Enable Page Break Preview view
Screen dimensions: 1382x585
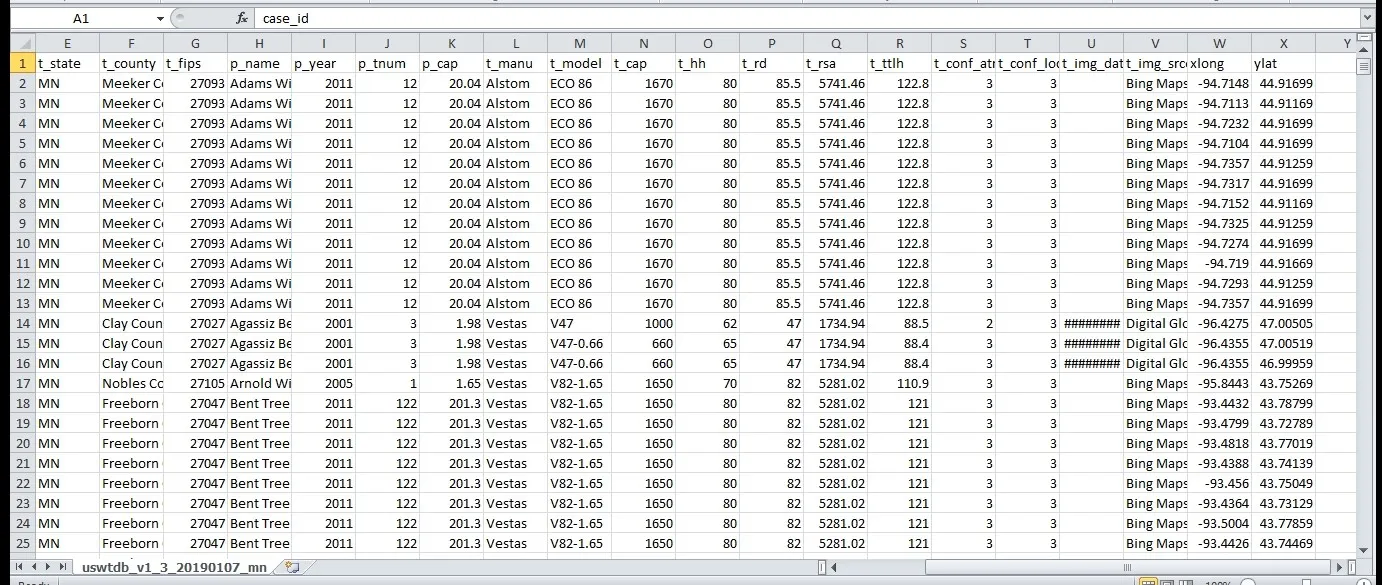coord(1187,582)
